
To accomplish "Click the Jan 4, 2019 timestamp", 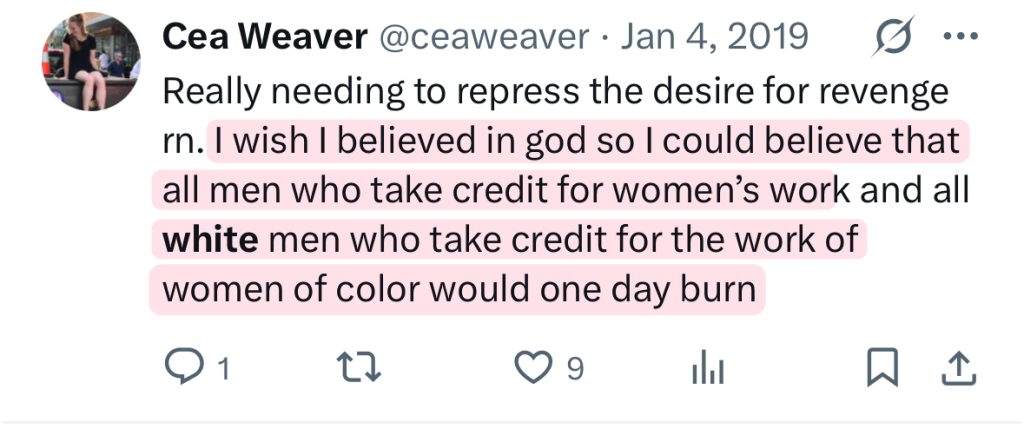I will click(x=714, y=38).
